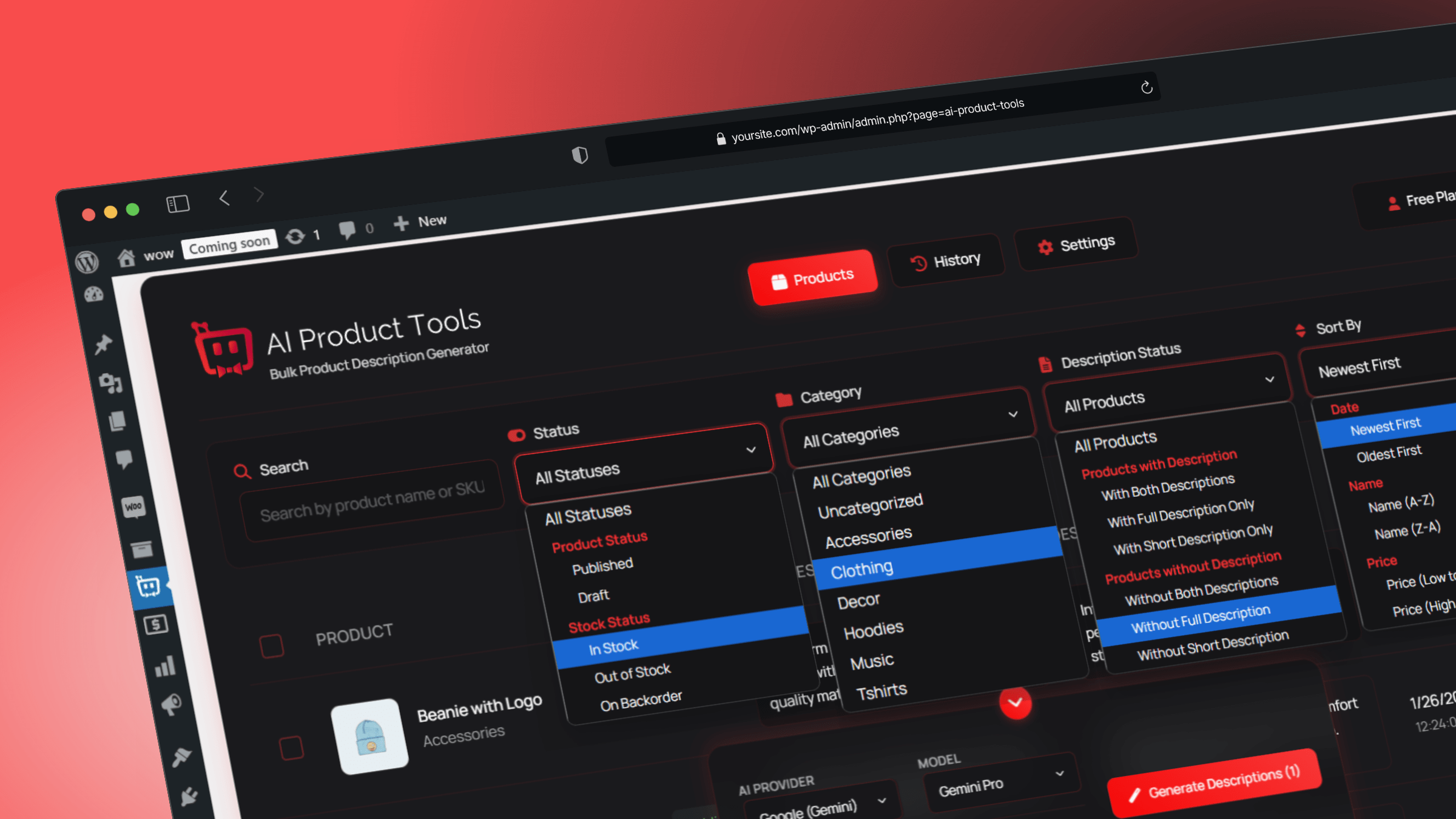Select Oldest First sort option
The height and width of the screenshot is (819, 1456).
click(1389, 453)
